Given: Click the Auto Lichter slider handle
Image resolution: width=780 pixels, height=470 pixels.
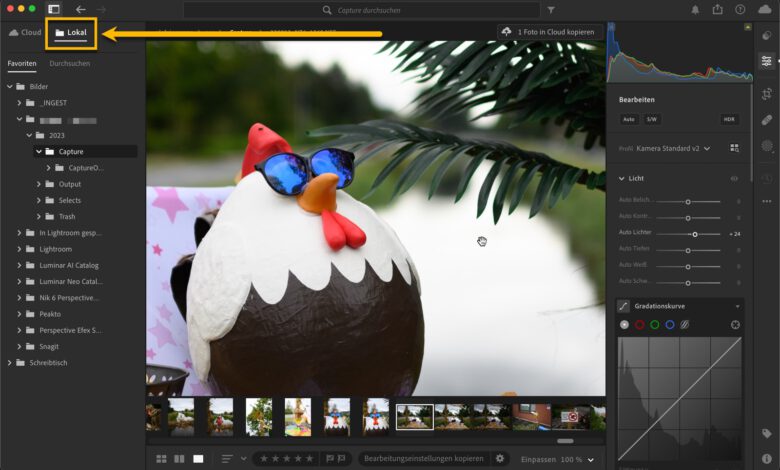Looking at the screenshot, I should [694, 233].
